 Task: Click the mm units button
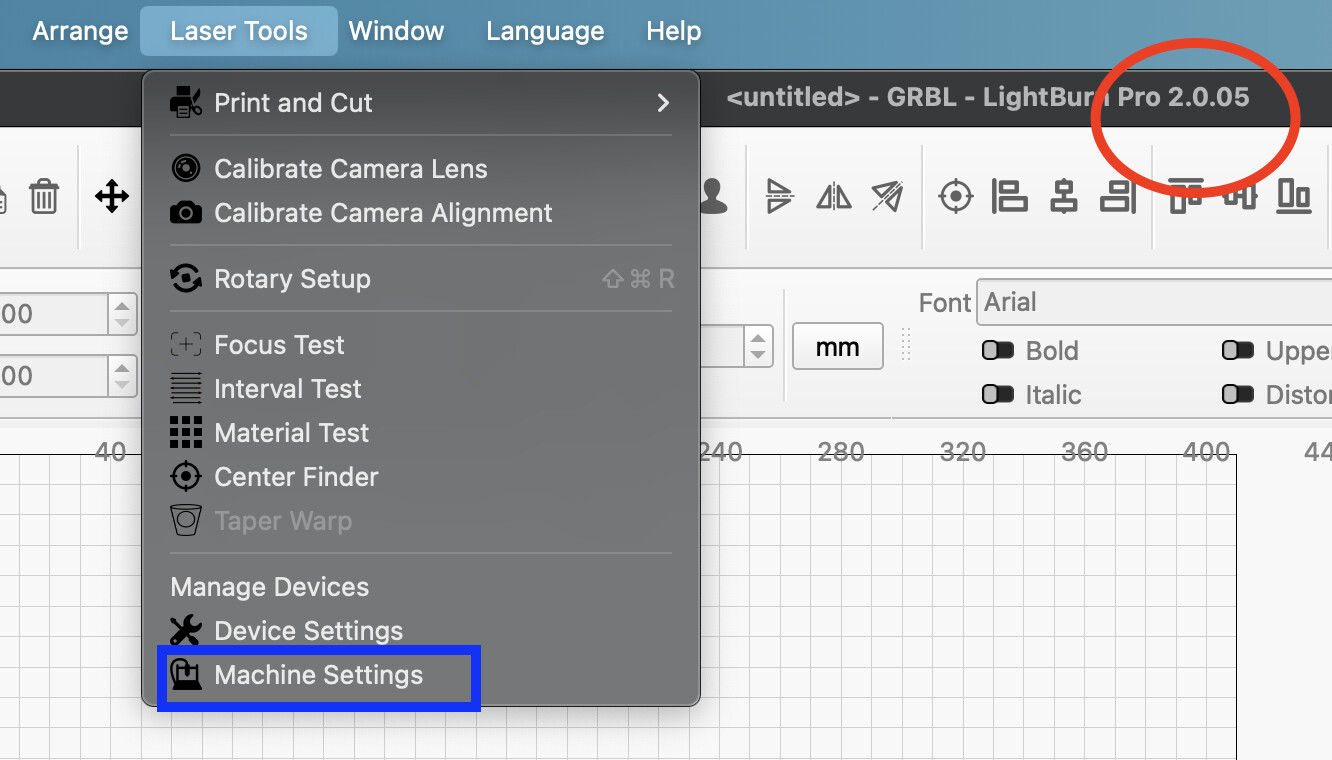[x=837, y=347]
